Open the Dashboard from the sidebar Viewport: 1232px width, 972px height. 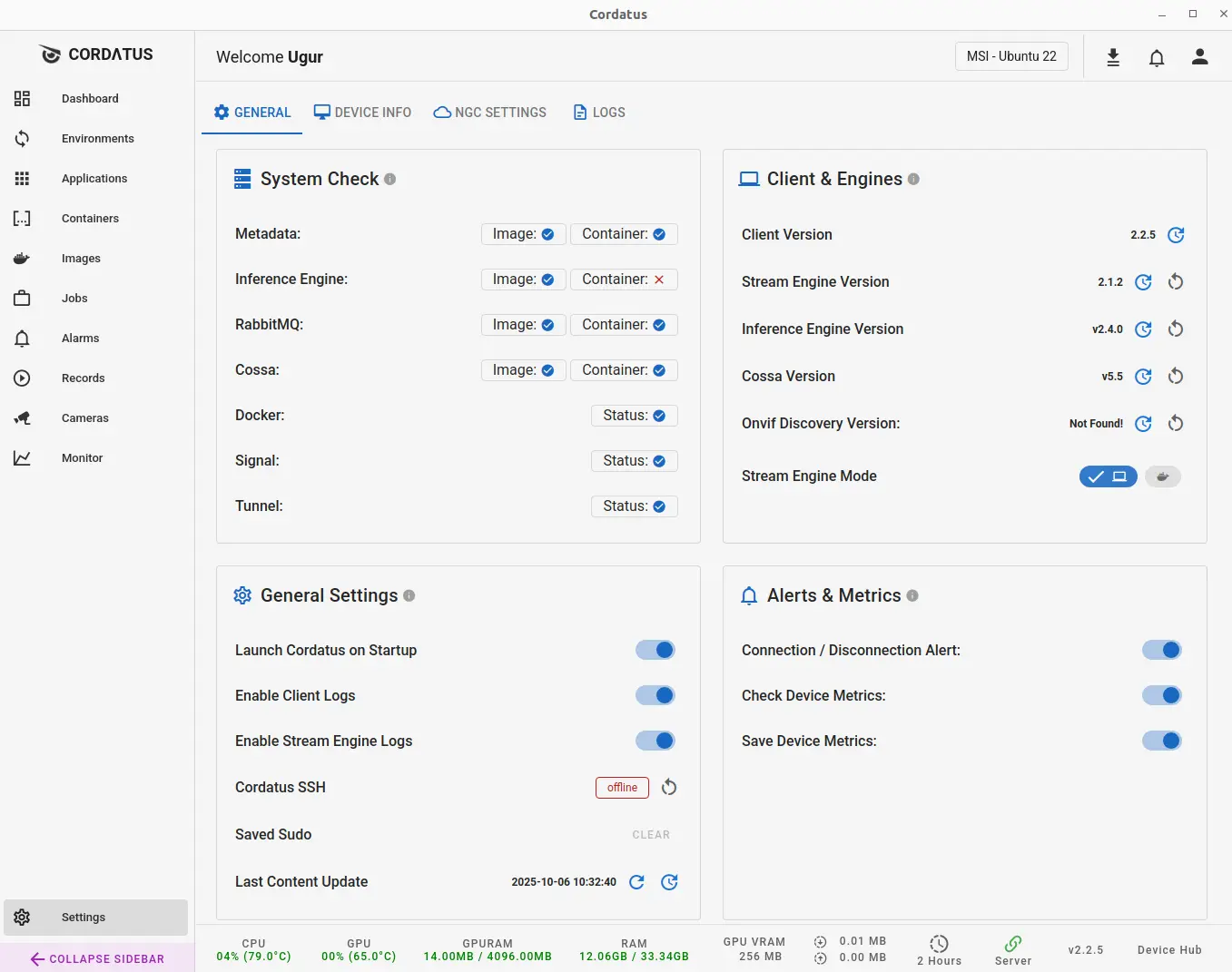pyautogui.click(x=89, y=98)
